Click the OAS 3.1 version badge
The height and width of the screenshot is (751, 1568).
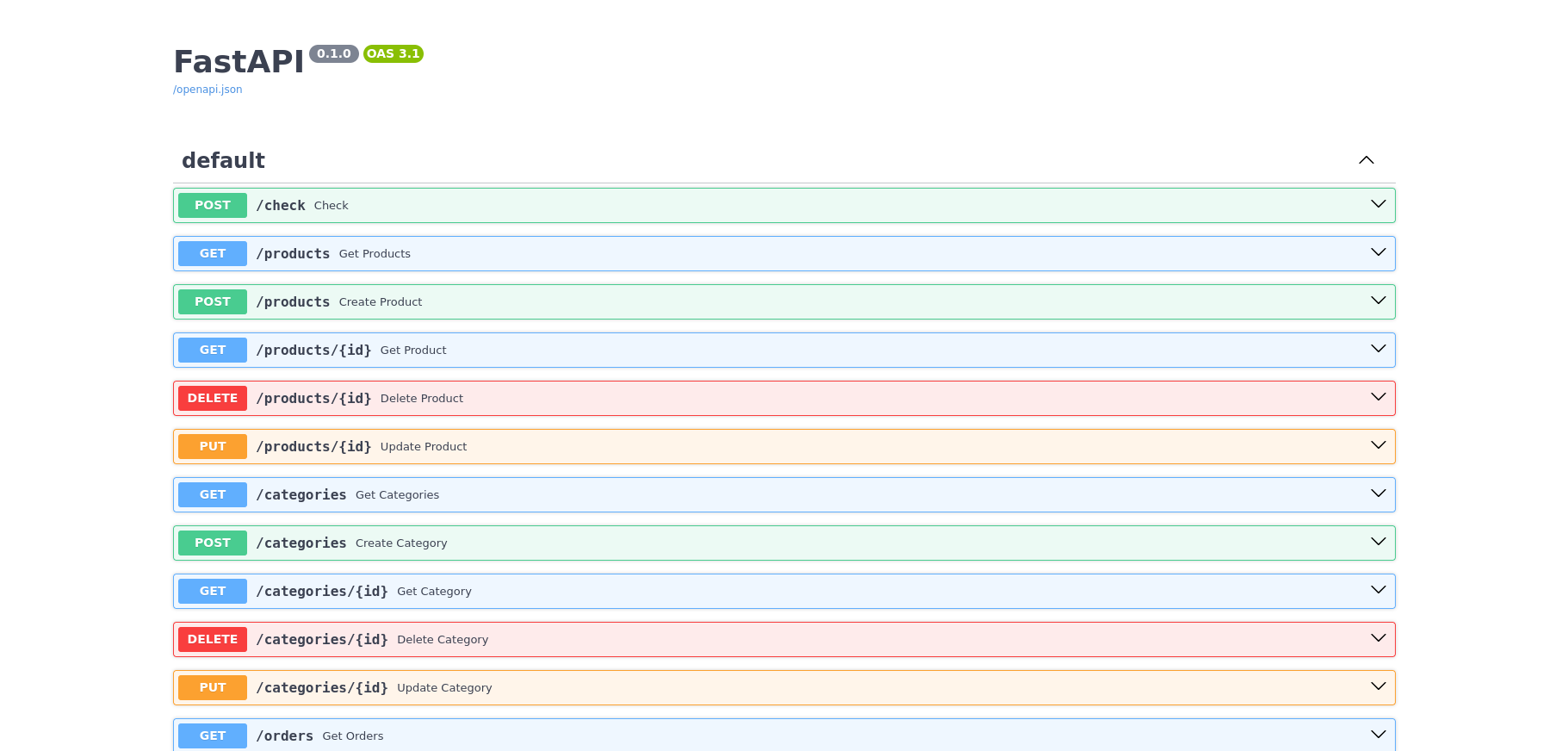point(394,53)
